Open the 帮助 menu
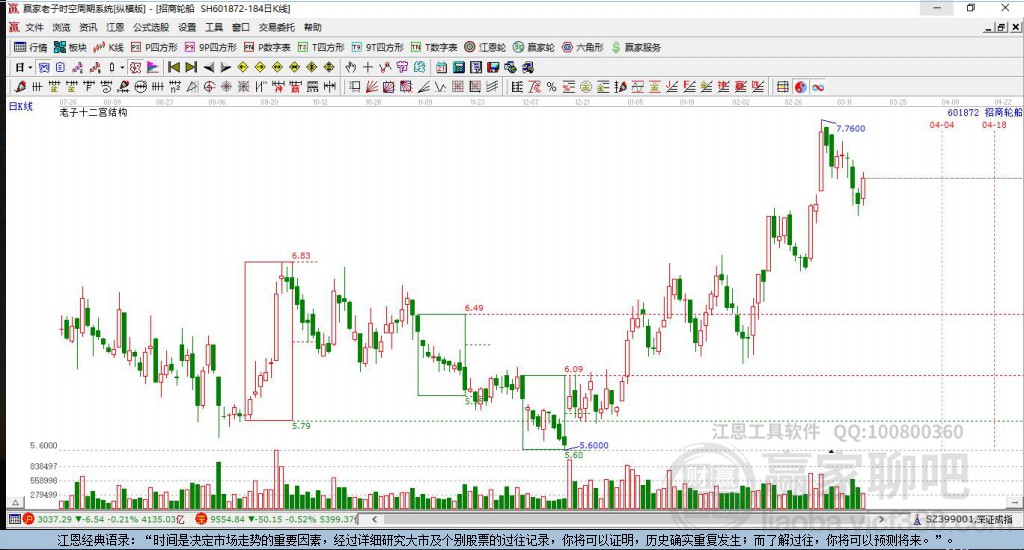 tap(312, 27)
